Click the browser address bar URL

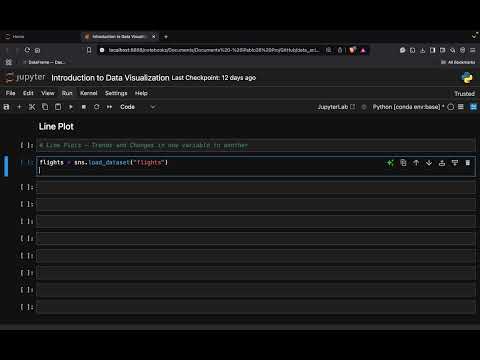(214, 50)
